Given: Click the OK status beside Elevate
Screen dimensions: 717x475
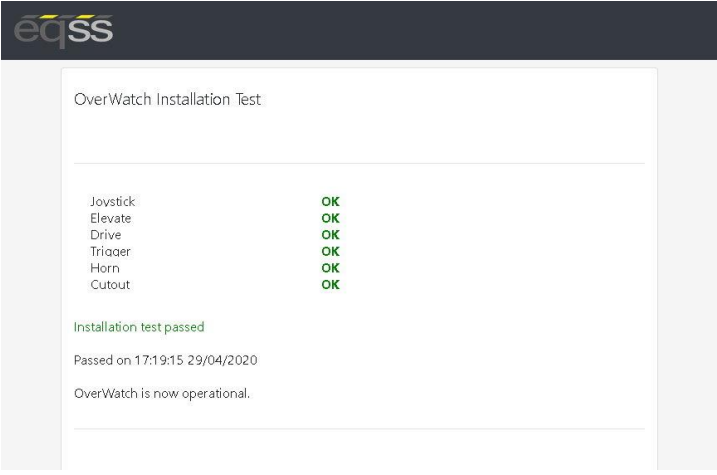Looking at the screenshot, I should tap(330, 218).
